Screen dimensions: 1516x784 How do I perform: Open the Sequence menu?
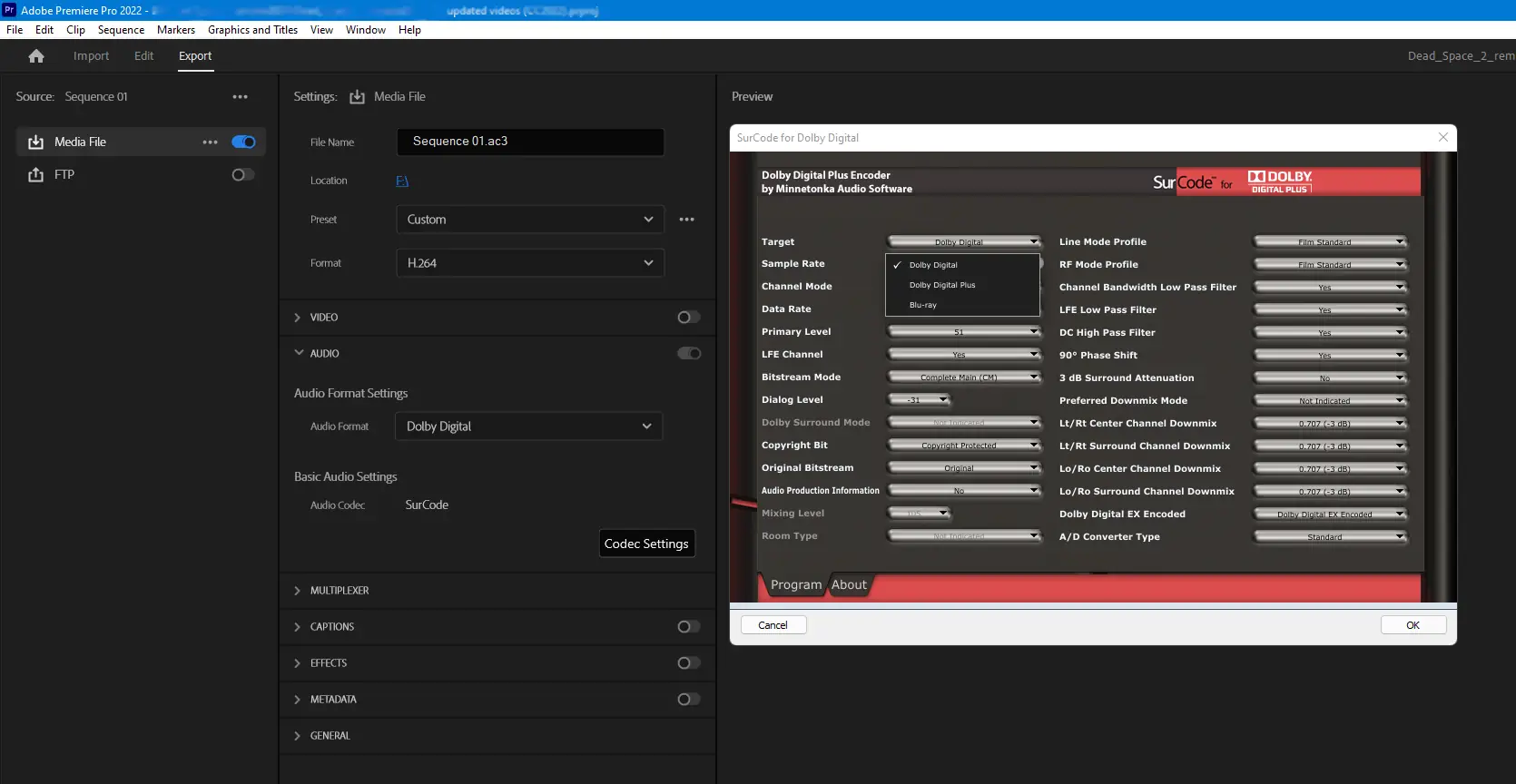pyautogui.click(x=121, y=30)
